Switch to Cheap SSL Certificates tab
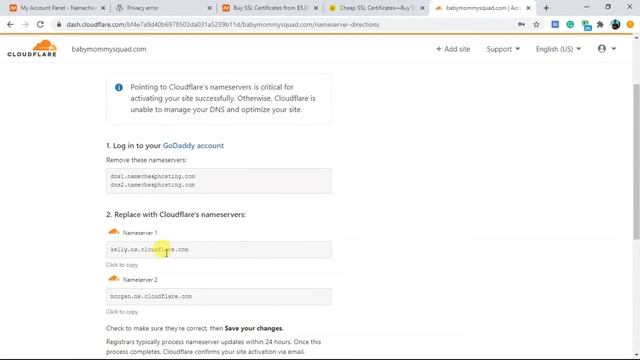Viewport: 640px width, 360px height. coord(376,8)
